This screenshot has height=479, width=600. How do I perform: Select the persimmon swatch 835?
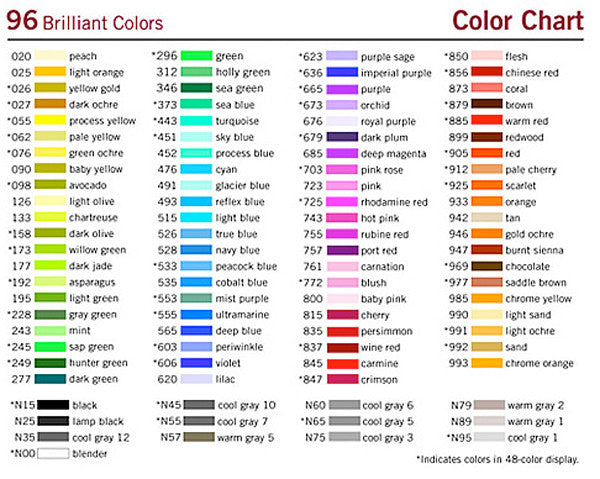pyautogui.click(x=342, y=331)
